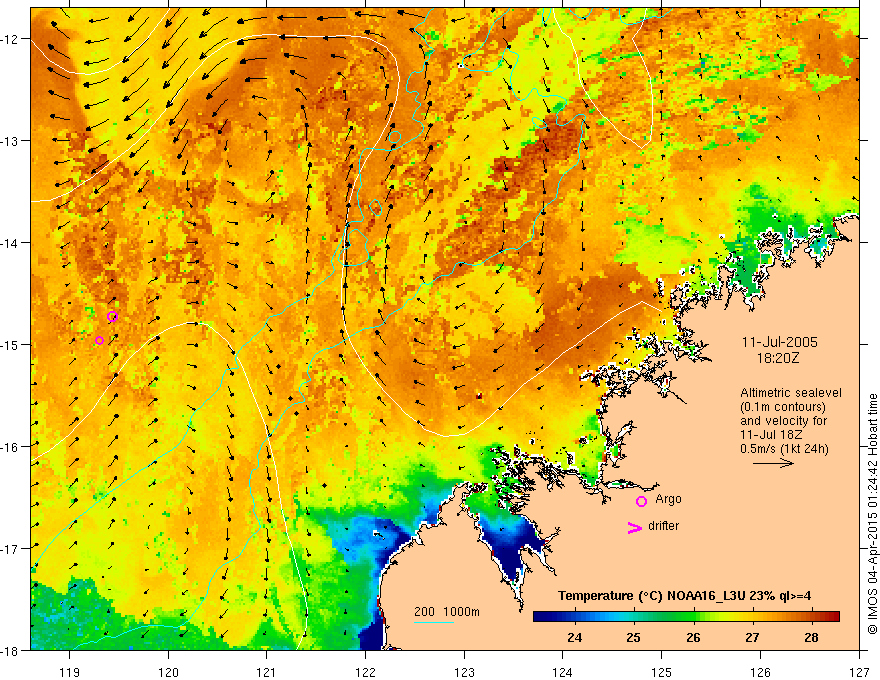
Task: Click the 127 longitude axis label
Action: point(860,656)
